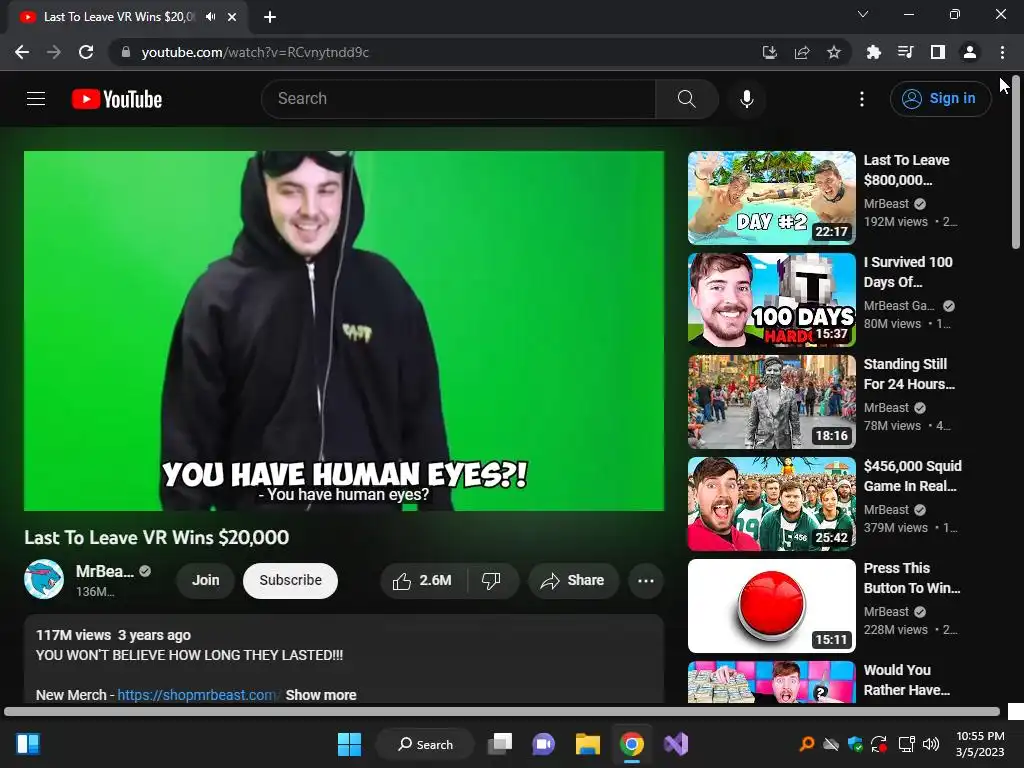
Task: Open shopmrbeast.com merch link
Action: [x=198, y=695]
